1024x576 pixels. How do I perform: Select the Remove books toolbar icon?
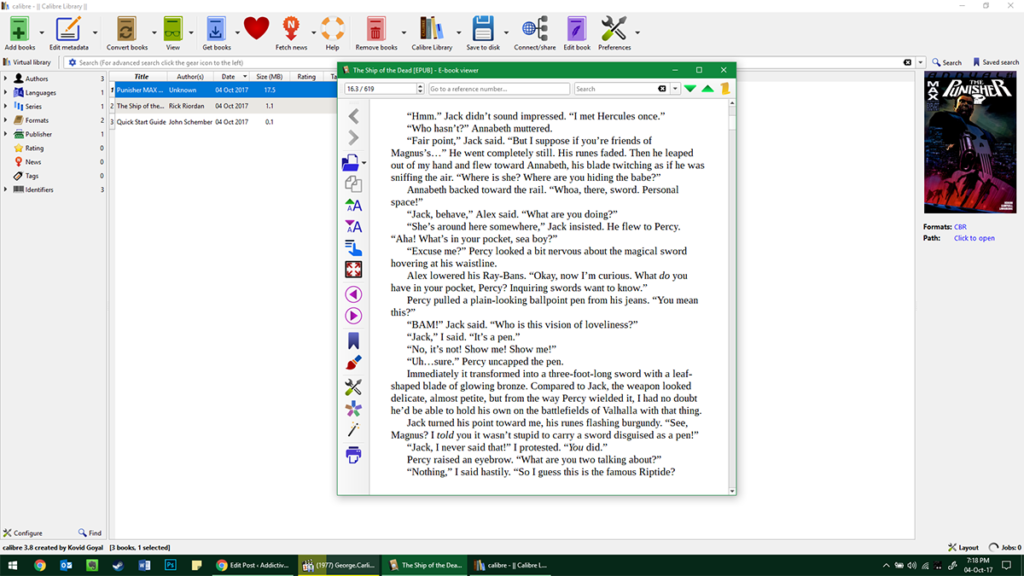[x=374, y=31]
